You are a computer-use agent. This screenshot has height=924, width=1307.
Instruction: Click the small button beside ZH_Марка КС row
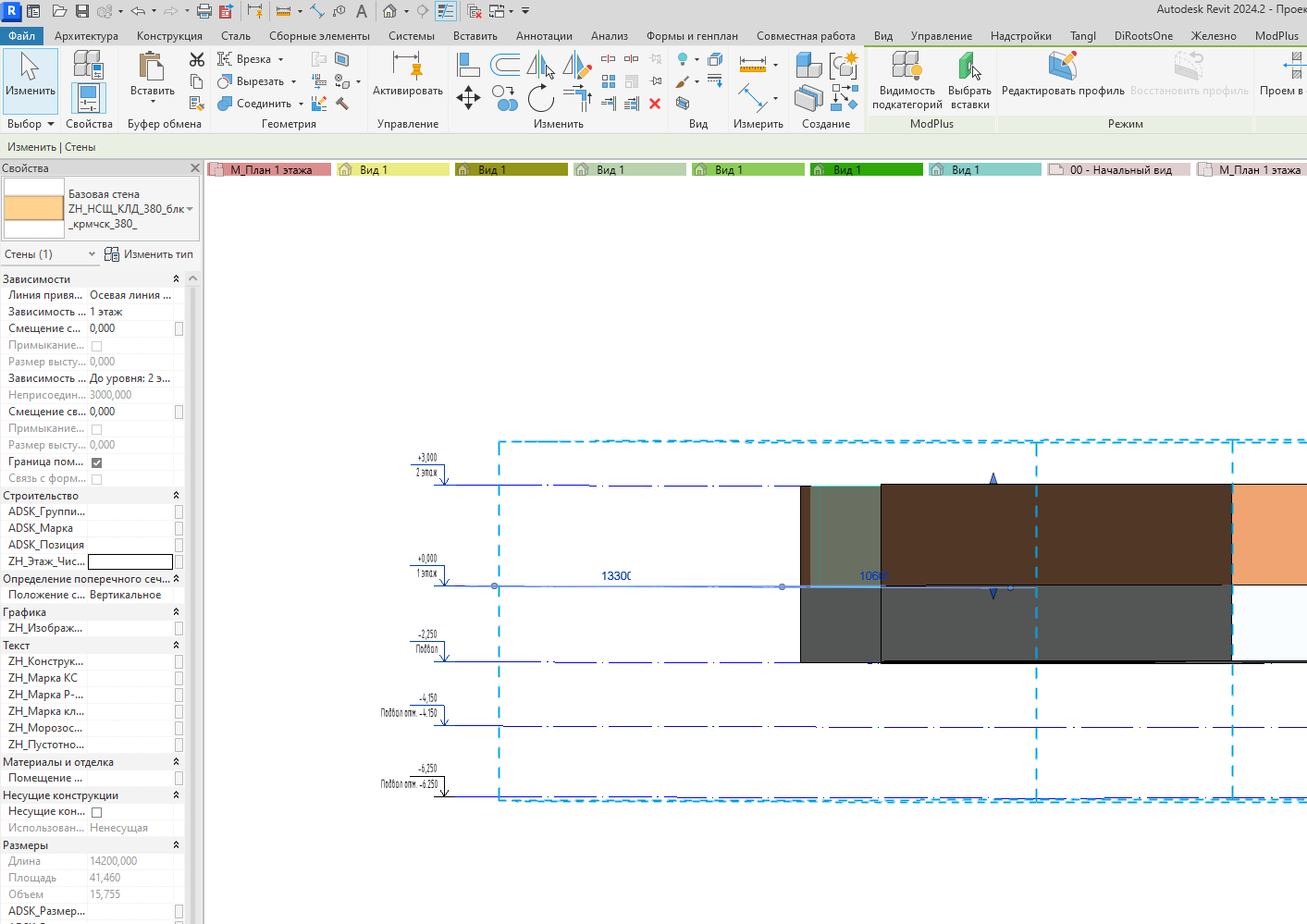pos(179,678)
